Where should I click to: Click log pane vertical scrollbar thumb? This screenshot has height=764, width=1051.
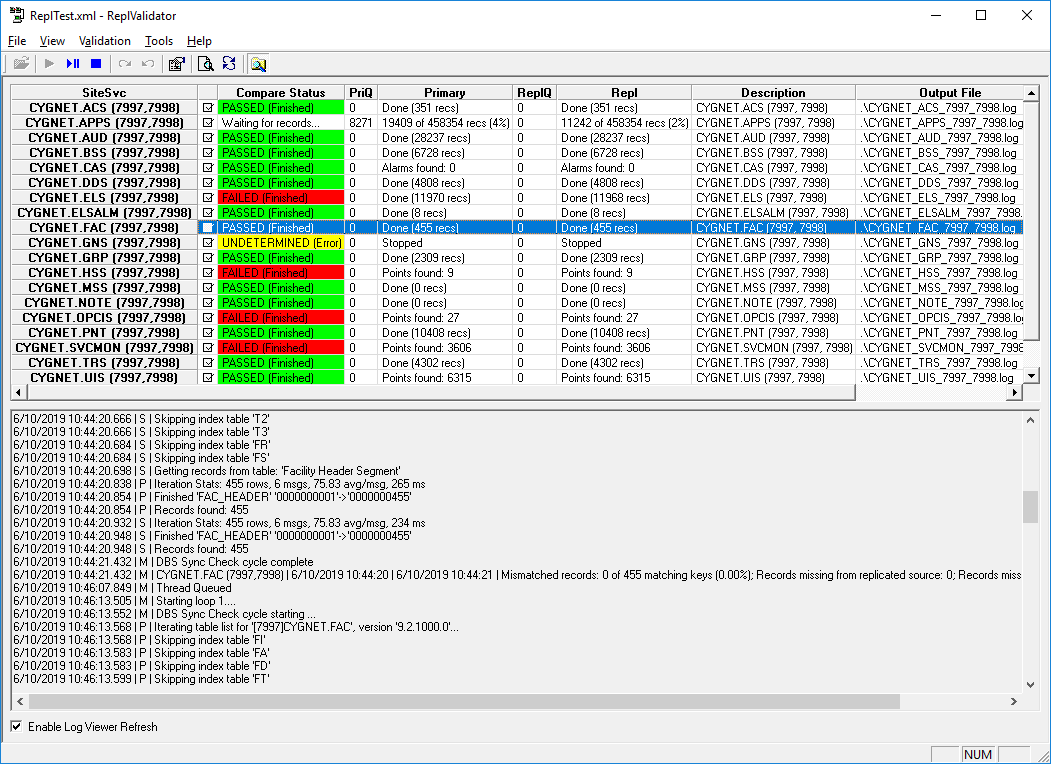click(x=1030, y=507)
